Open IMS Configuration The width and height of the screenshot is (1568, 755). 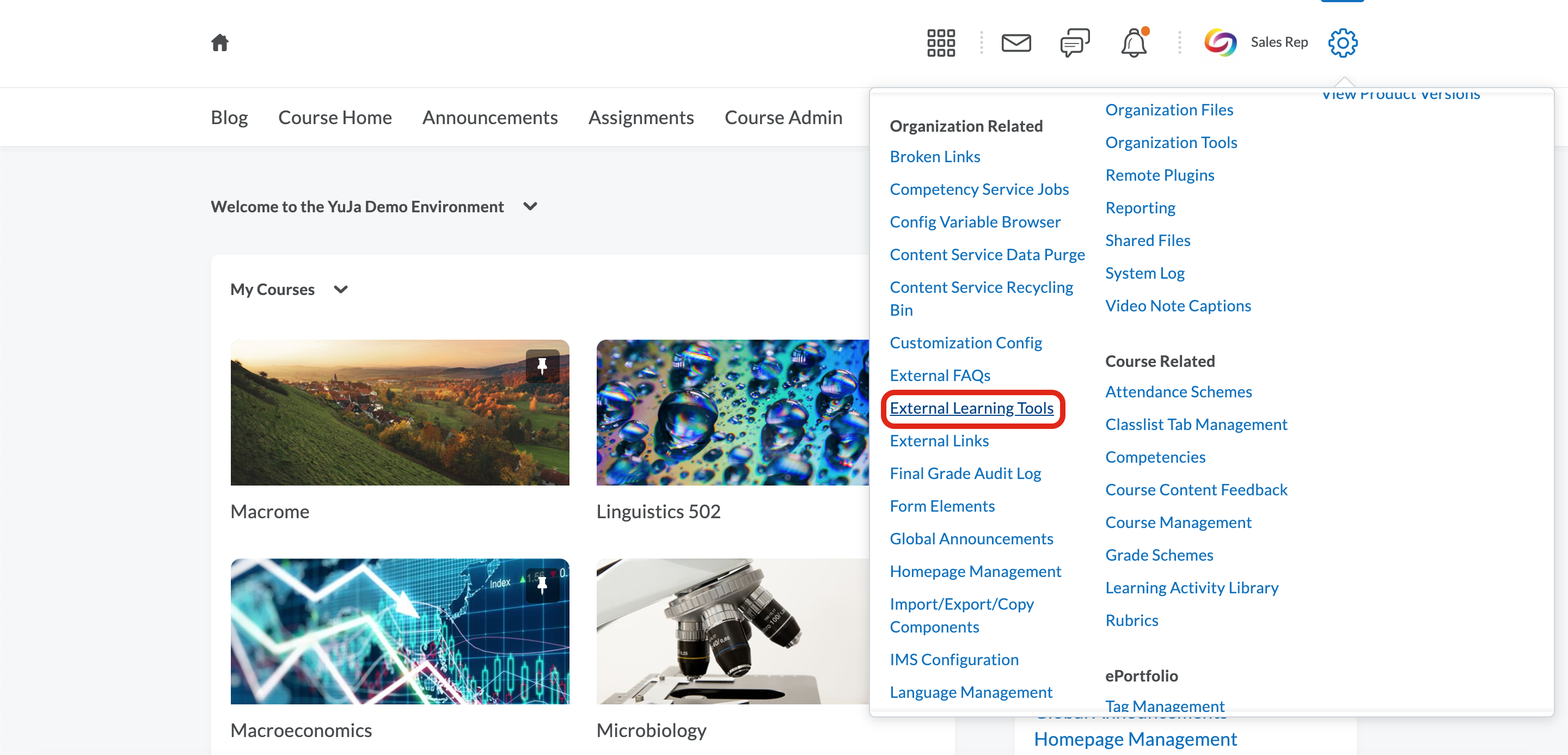954,659
